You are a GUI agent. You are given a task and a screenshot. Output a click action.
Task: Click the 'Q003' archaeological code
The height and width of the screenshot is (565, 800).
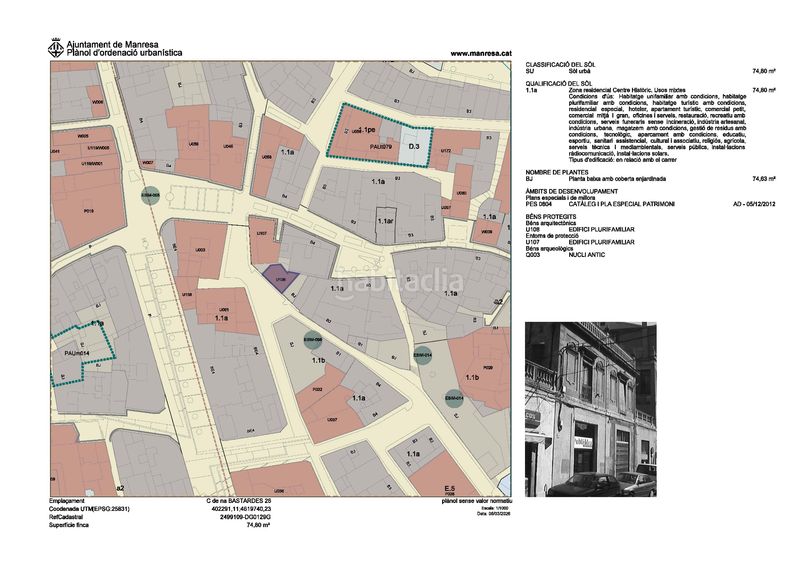(533, 255)
